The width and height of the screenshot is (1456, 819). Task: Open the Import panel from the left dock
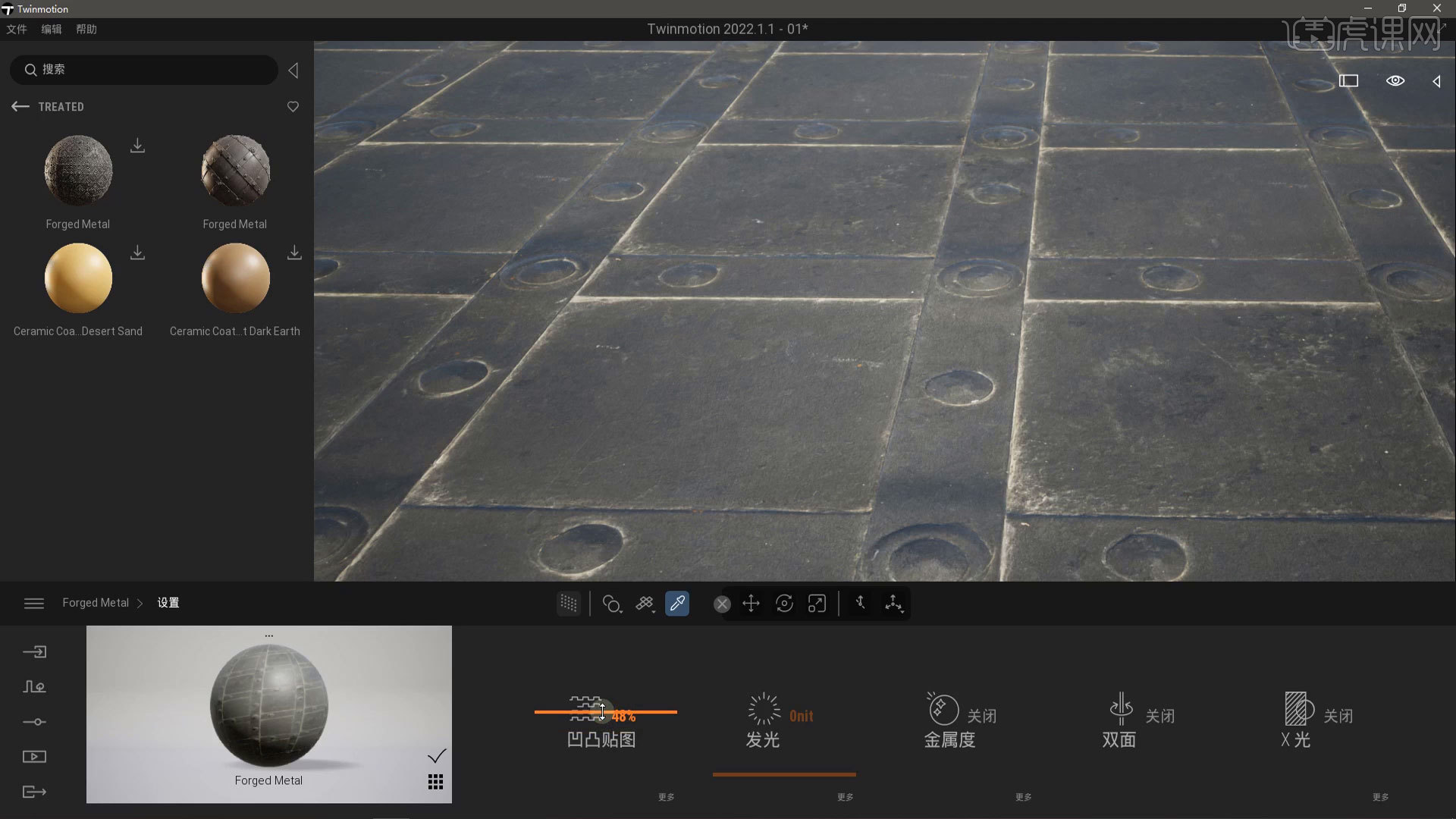(x=34, y=651)
